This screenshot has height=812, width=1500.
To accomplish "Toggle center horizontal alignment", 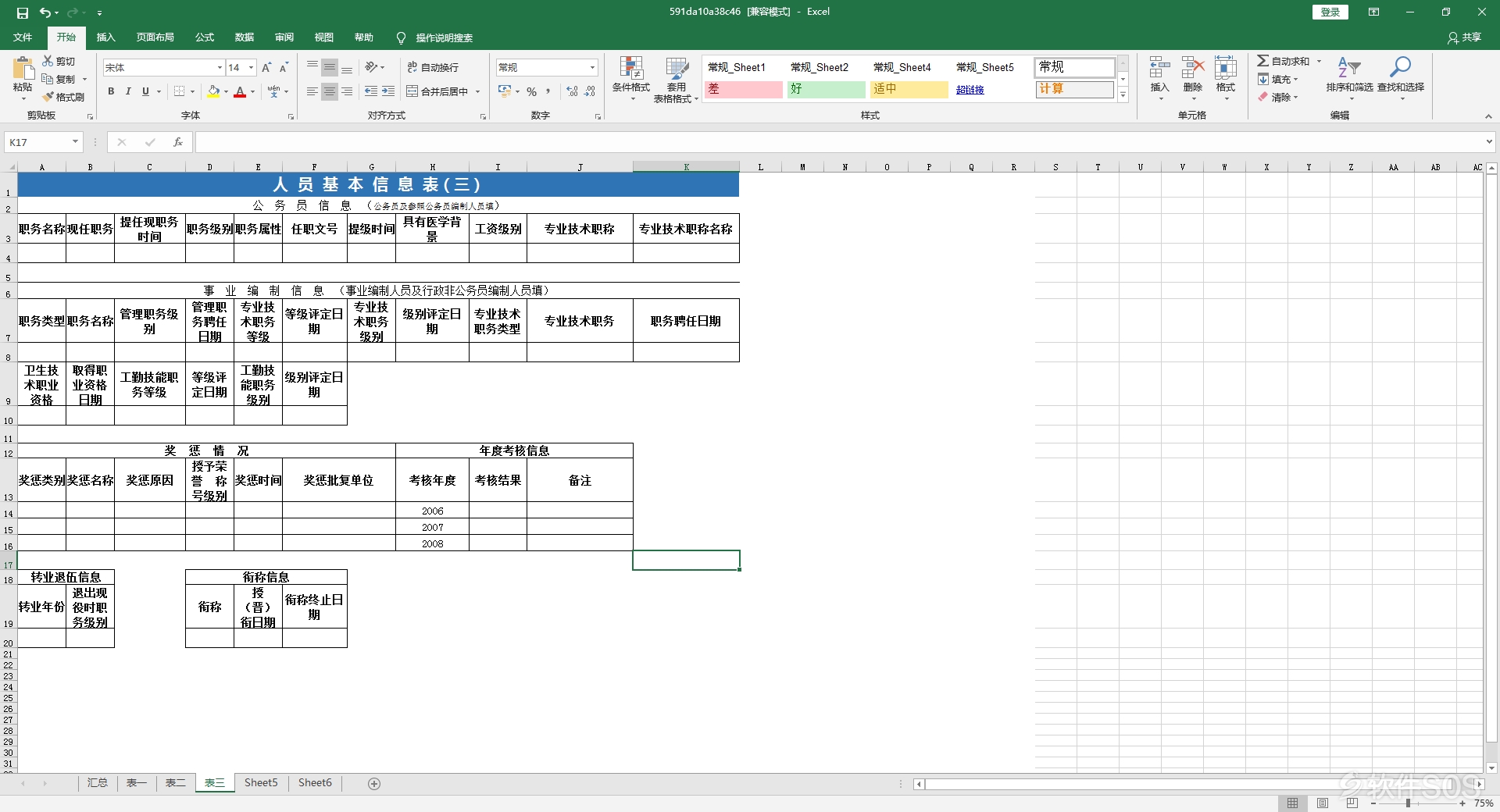I will click(330, 91).
